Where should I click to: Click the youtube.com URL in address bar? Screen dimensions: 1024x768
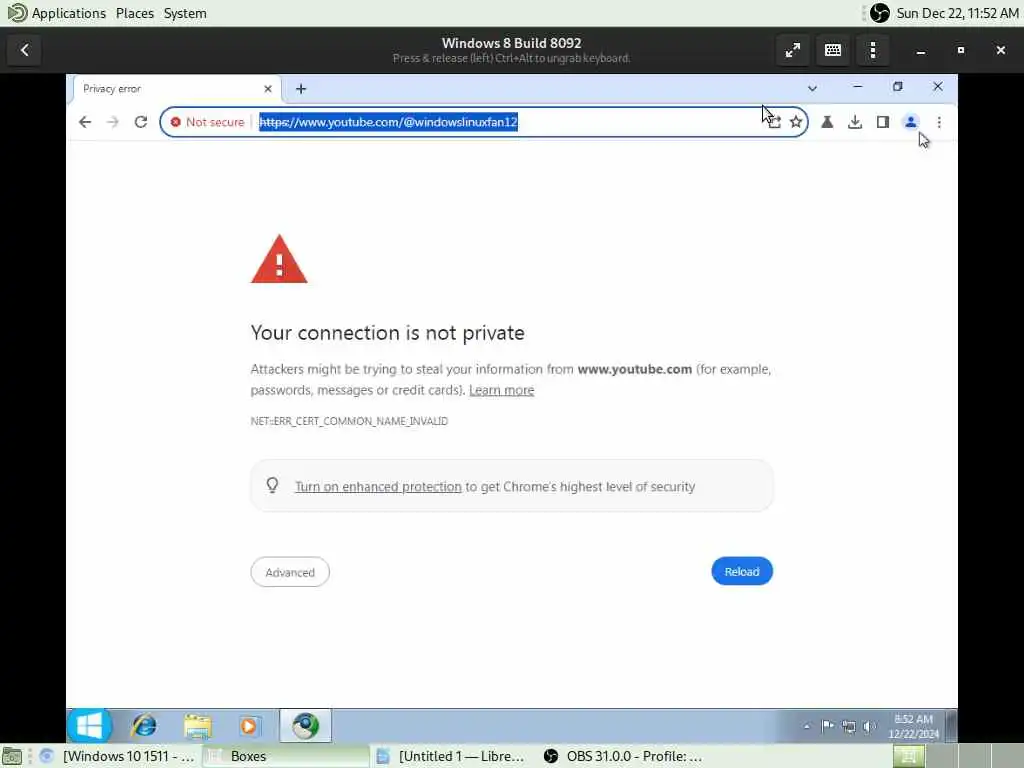click(x=389, y=122)
